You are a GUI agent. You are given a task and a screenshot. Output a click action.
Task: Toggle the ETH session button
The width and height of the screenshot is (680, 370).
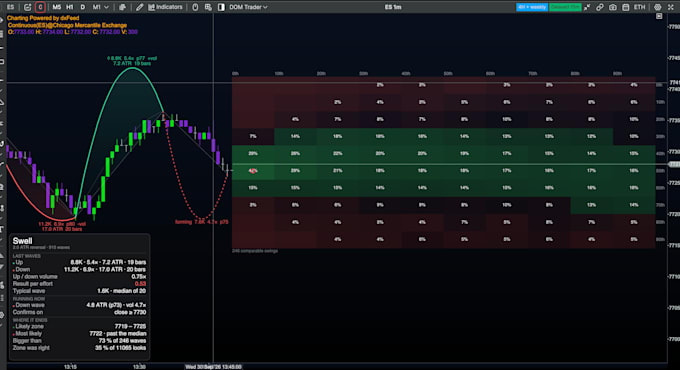(x=640, y=7)
